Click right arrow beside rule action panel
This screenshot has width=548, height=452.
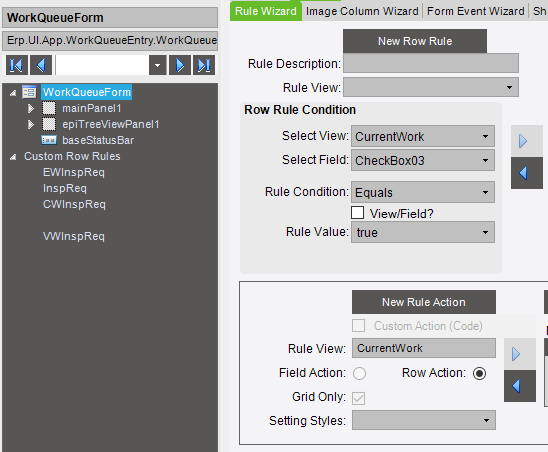(520, 354)
